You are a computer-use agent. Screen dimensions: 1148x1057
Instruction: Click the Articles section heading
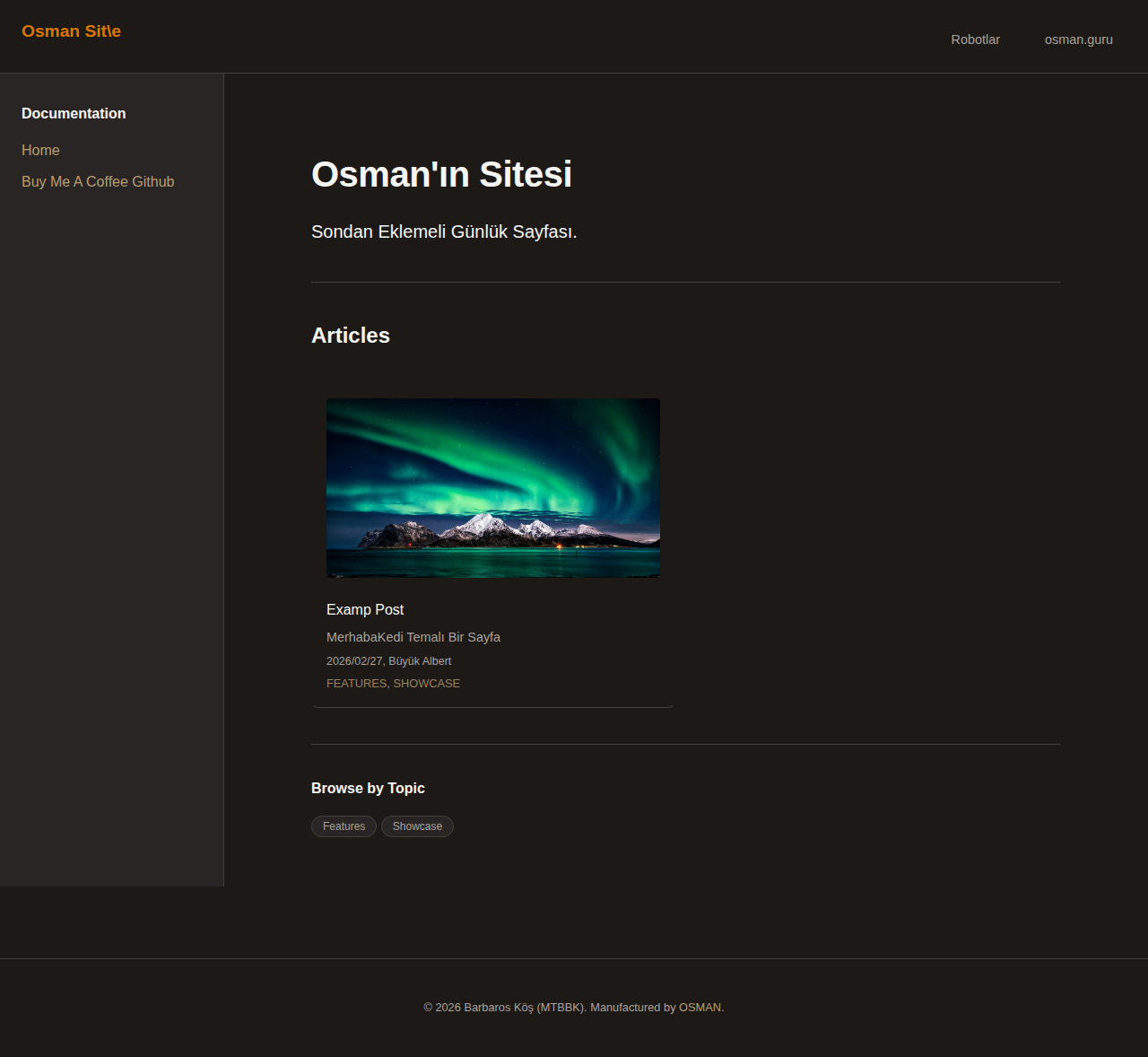(x=351, y=336)
